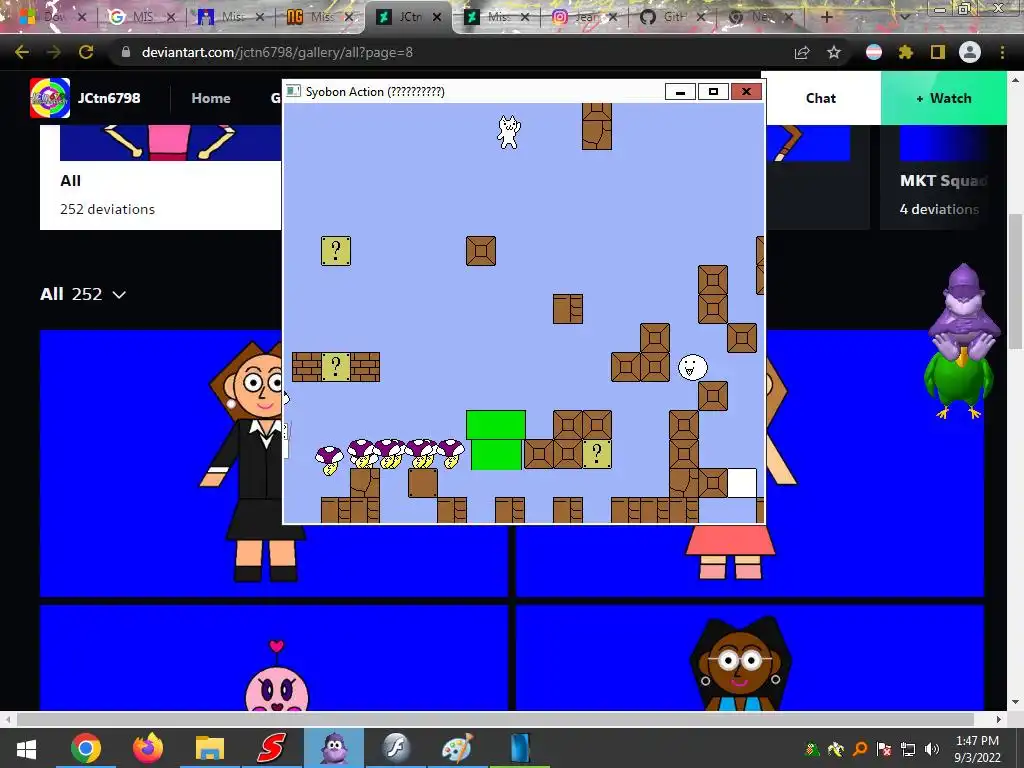Click the address bar URL field
The height and width of the screenshot is (768, 1024).
451,52
